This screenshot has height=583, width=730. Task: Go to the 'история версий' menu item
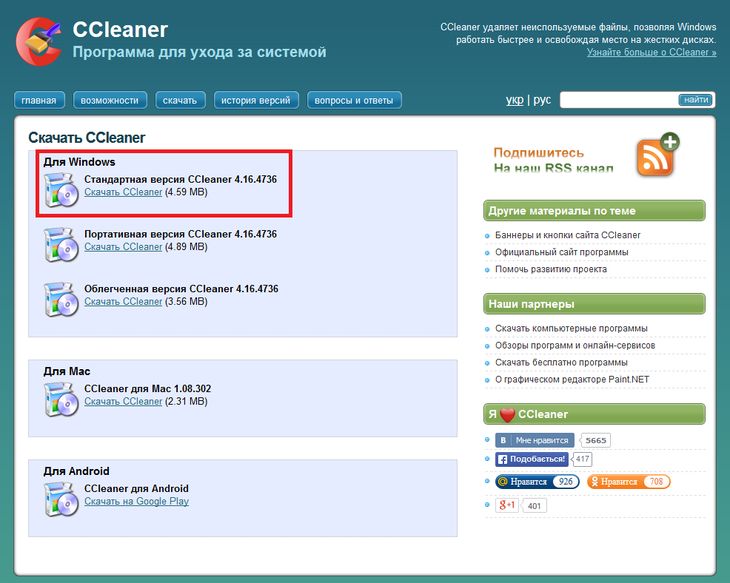click(257, 100)
